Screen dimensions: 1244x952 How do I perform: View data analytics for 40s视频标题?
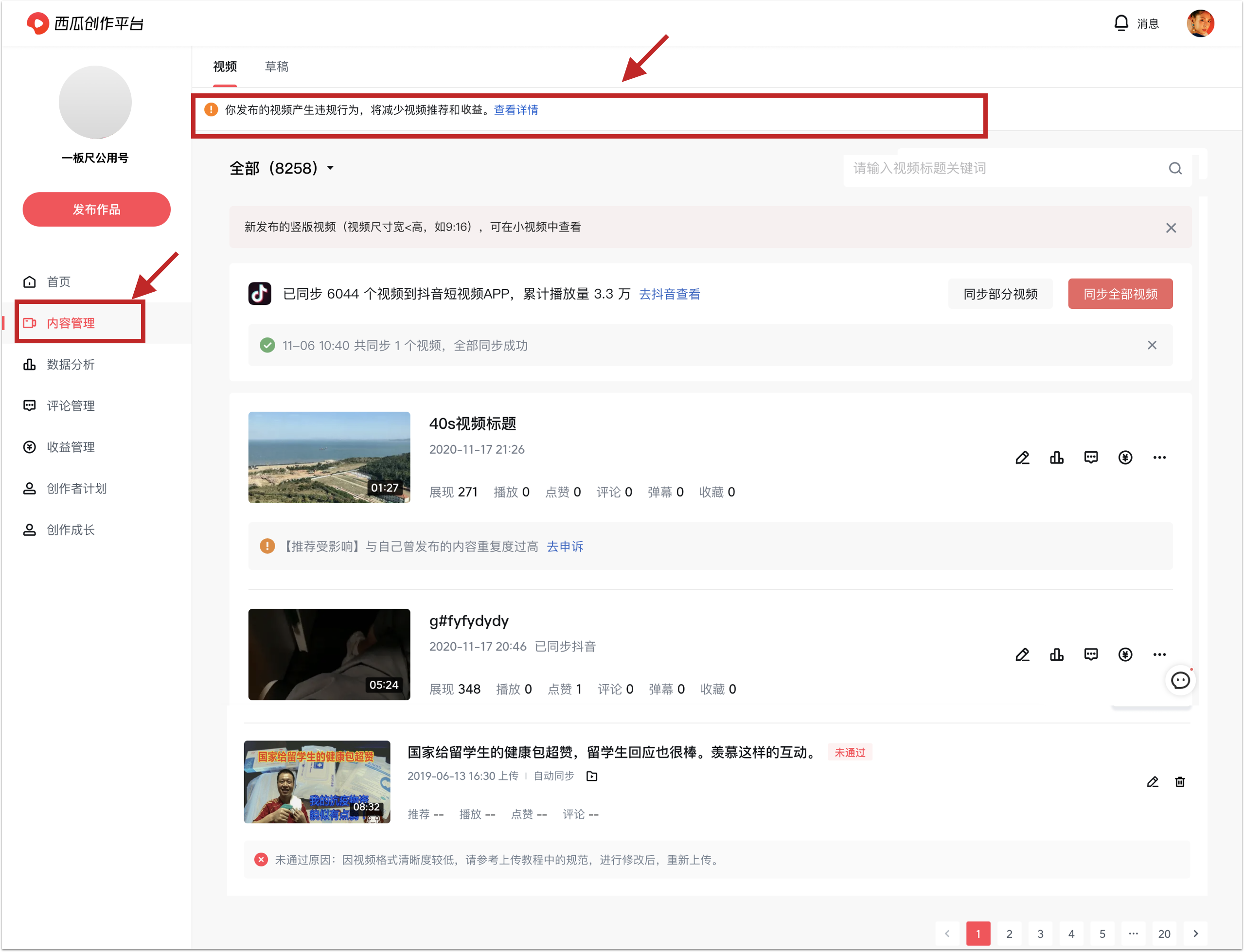tap(1056, 458)
